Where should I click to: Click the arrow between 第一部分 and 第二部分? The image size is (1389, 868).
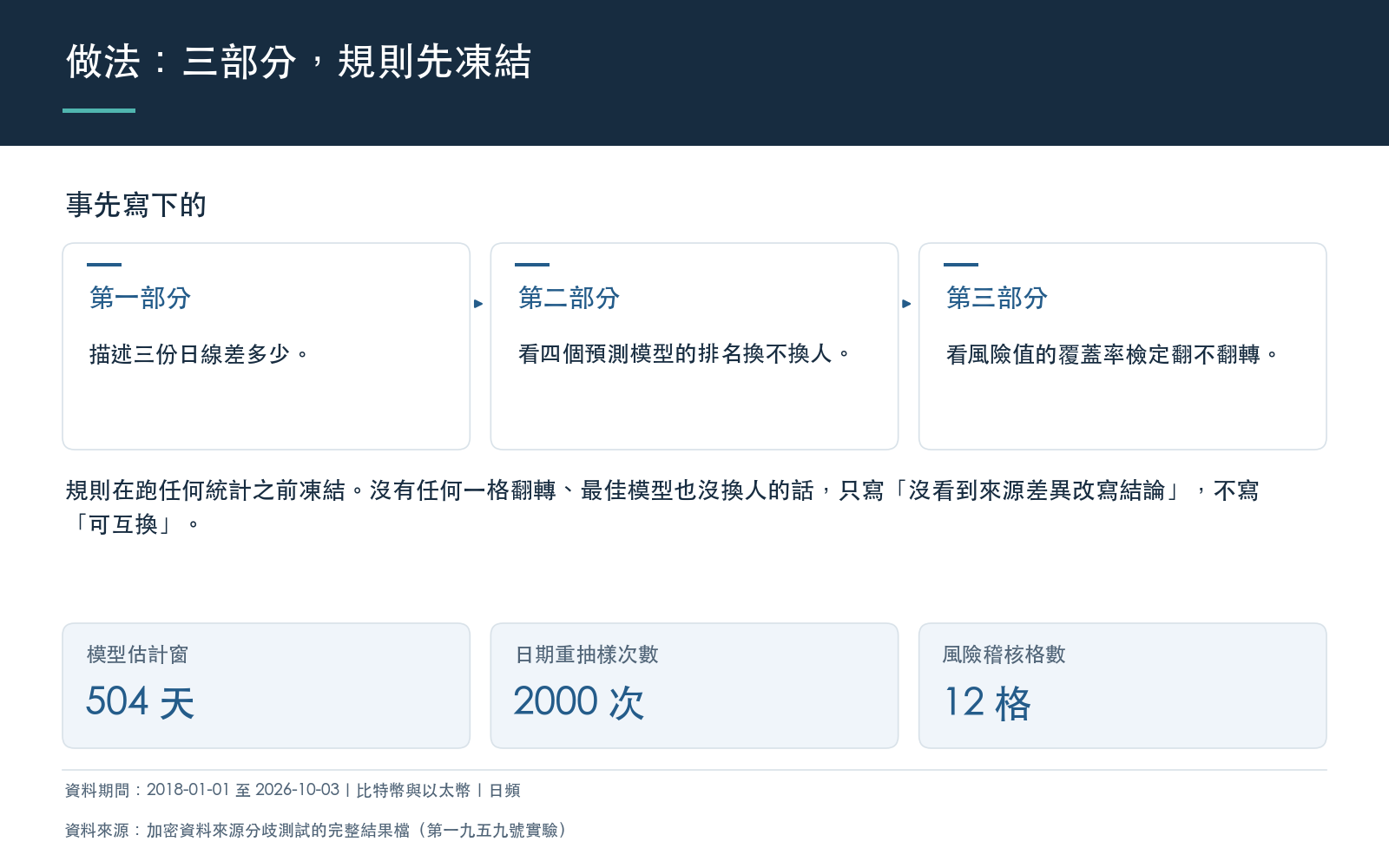478,304
